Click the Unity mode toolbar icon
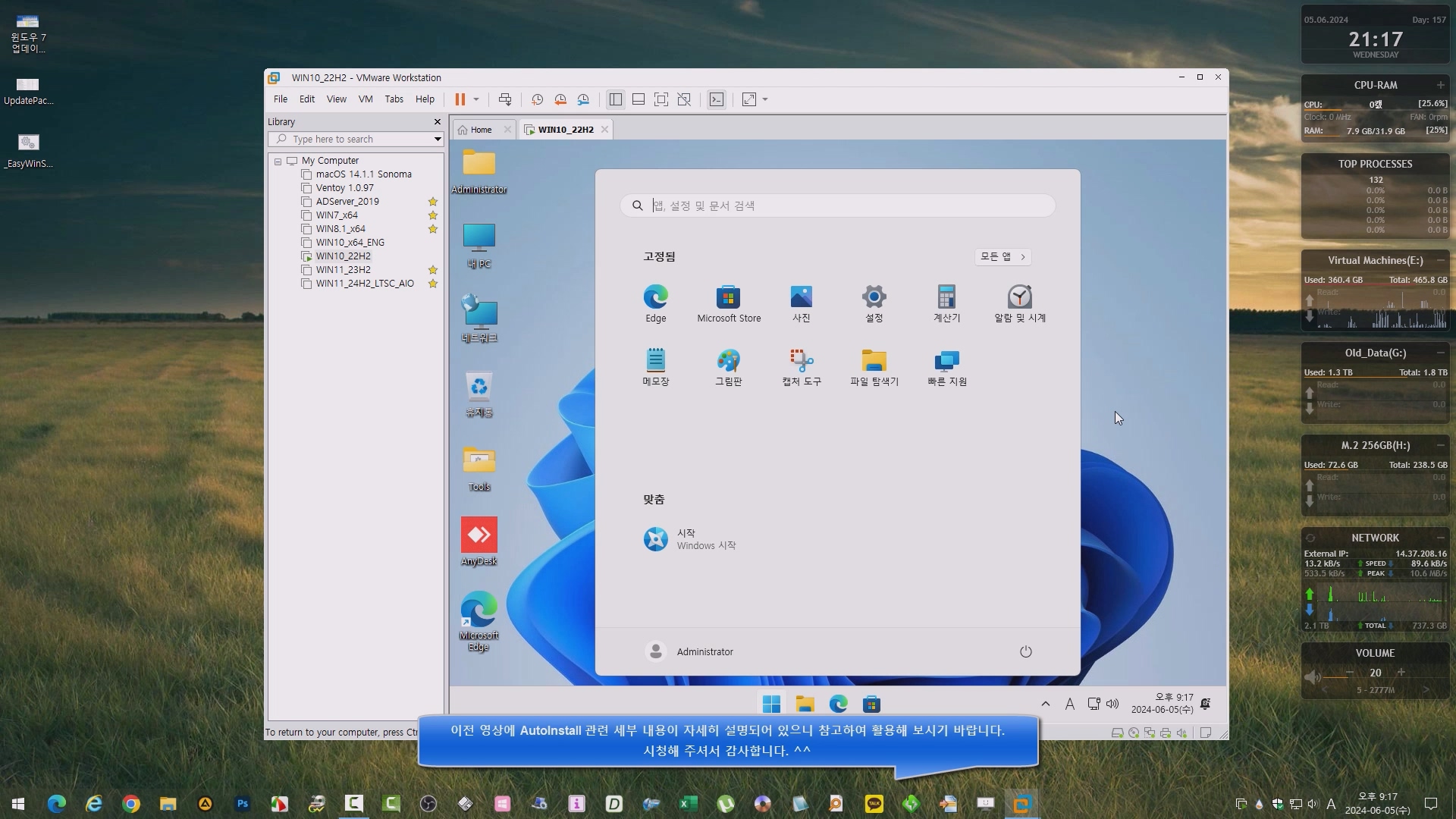This screenshot has height=819, width=1456. click(684, 99)
